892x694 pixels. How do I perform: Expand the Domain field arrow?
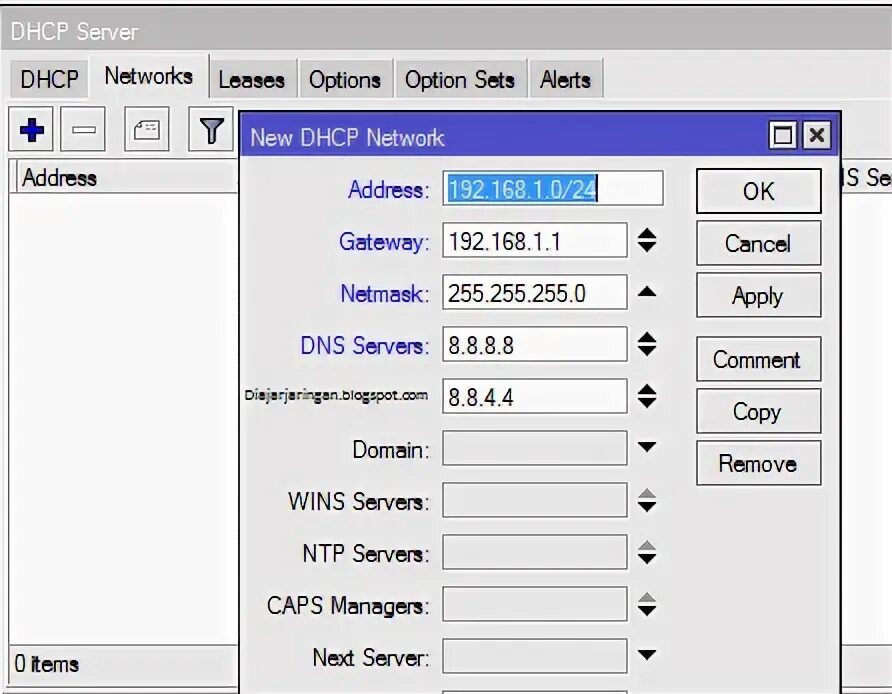tap(647, 447)
